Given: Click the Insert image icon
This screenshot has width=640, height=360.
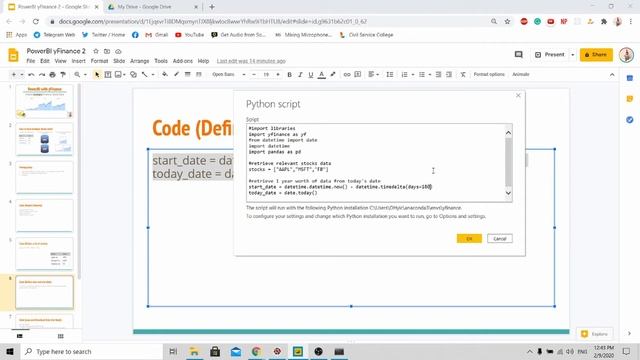Looking at the screenshot, I should point(118,75).
